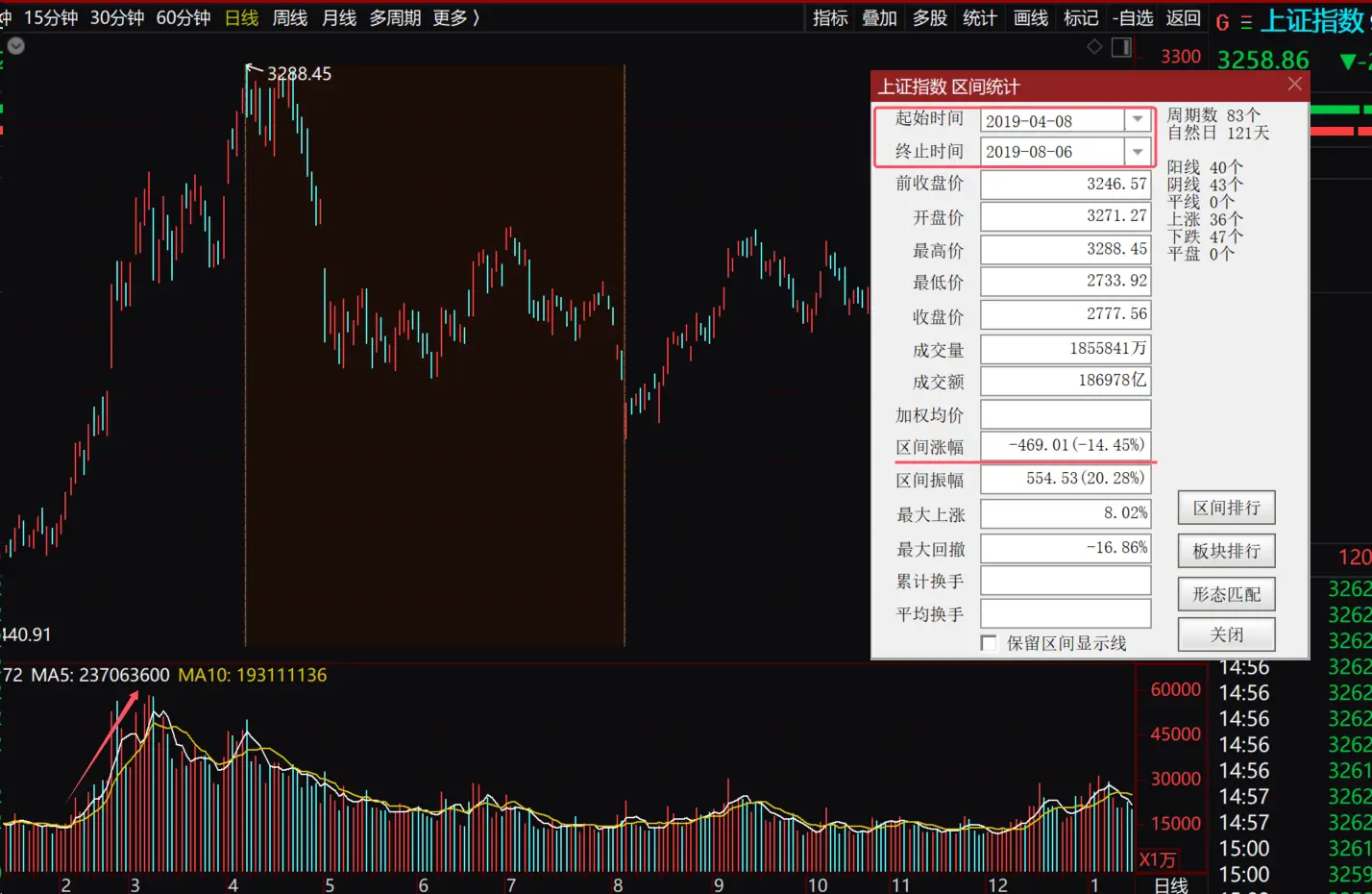Open the 多股 multi-stock view
1372x894 pixels.
[930, 18]
